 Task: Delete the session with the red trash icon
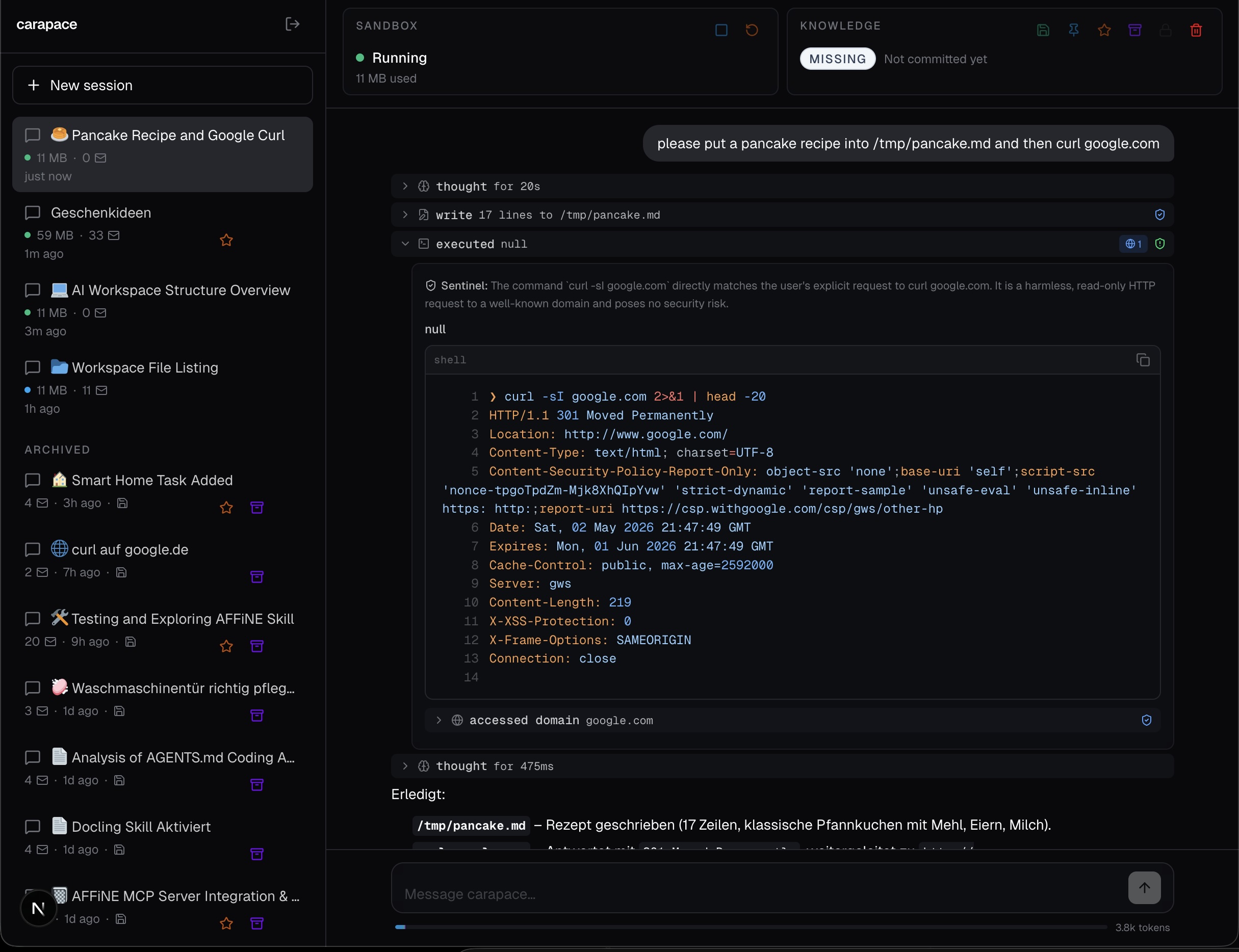click(1196, 30)
